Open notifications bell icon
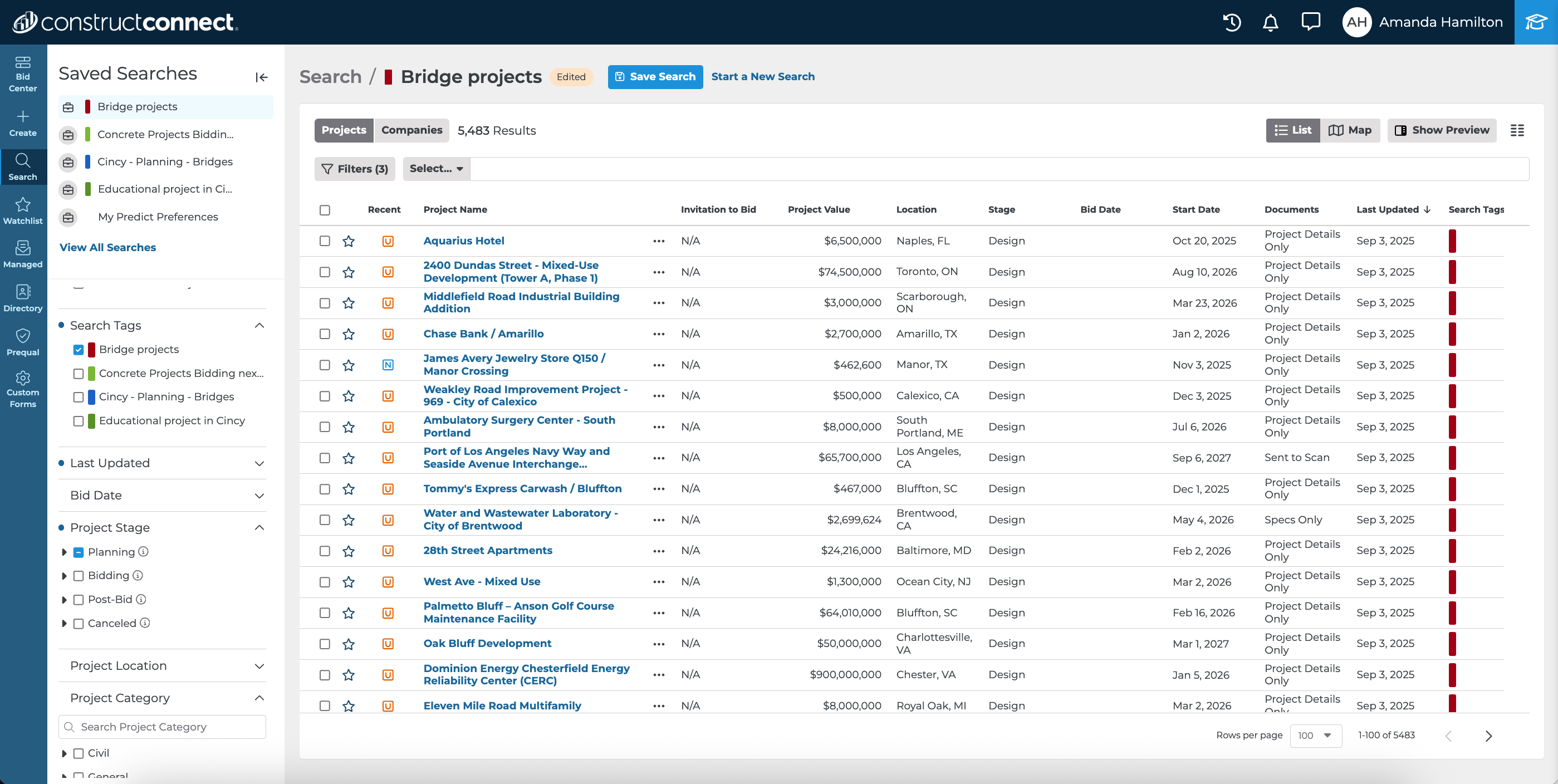Screen dimensions: 1558x784 point(1270,22)
